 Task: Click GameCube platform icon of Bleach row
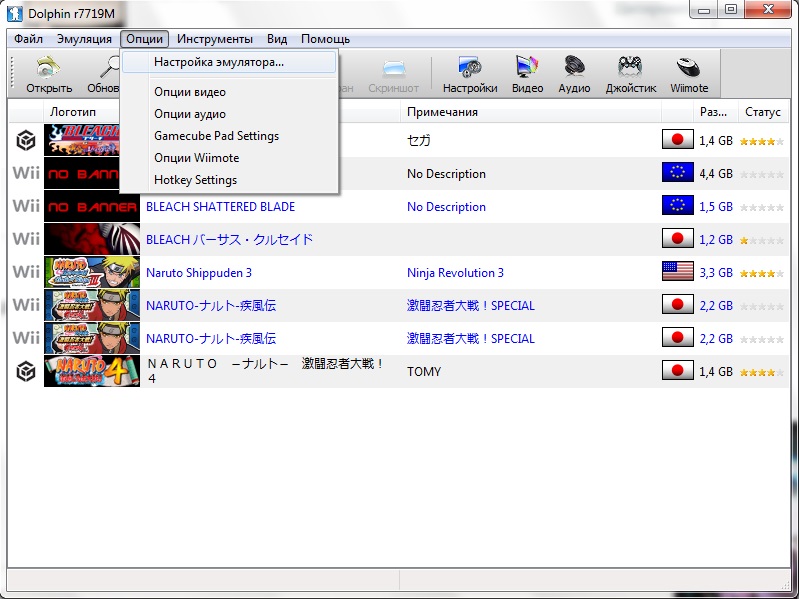point(26,140)
